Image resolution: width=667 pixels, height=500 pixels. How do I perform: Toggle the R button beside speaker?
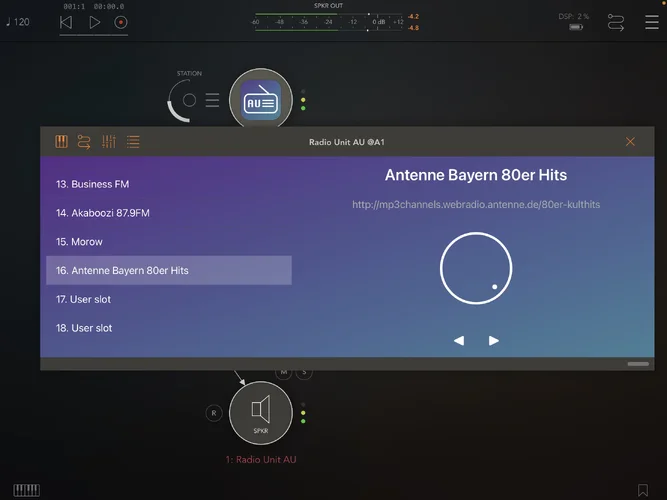214,413
